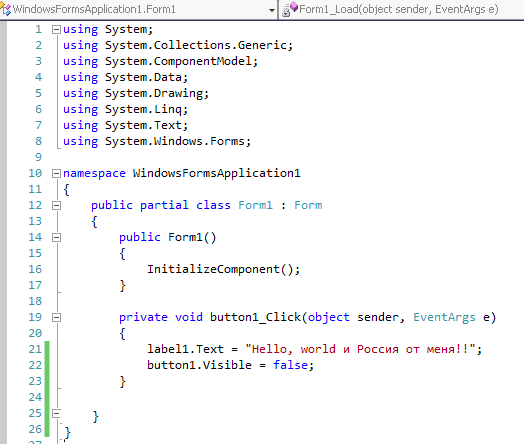Collapse the button1_Click method block
This screenshot has width=525, height=444.
coord(56,317)
